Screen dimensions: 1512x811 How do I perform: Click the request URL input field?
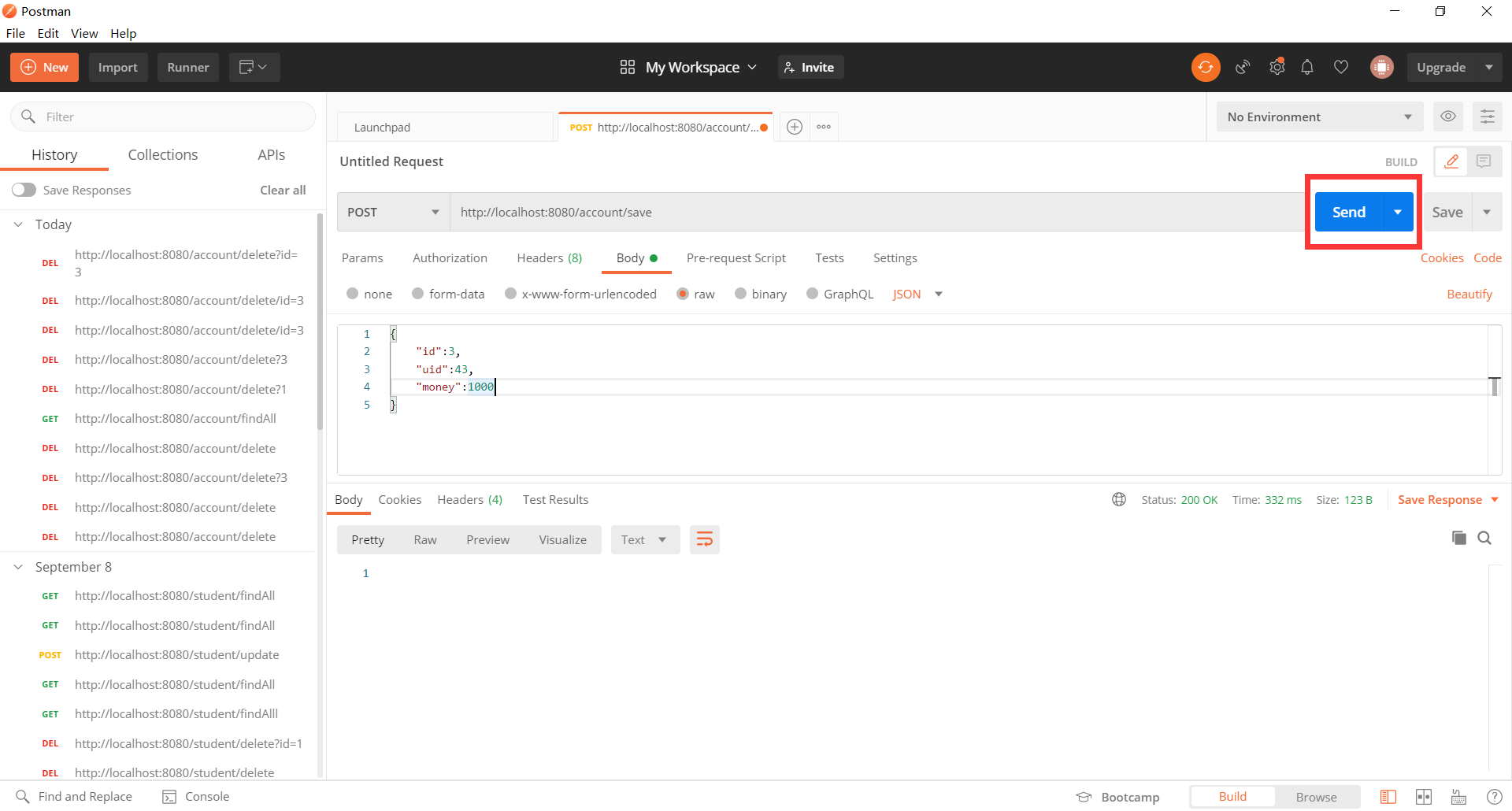(877, 212)
